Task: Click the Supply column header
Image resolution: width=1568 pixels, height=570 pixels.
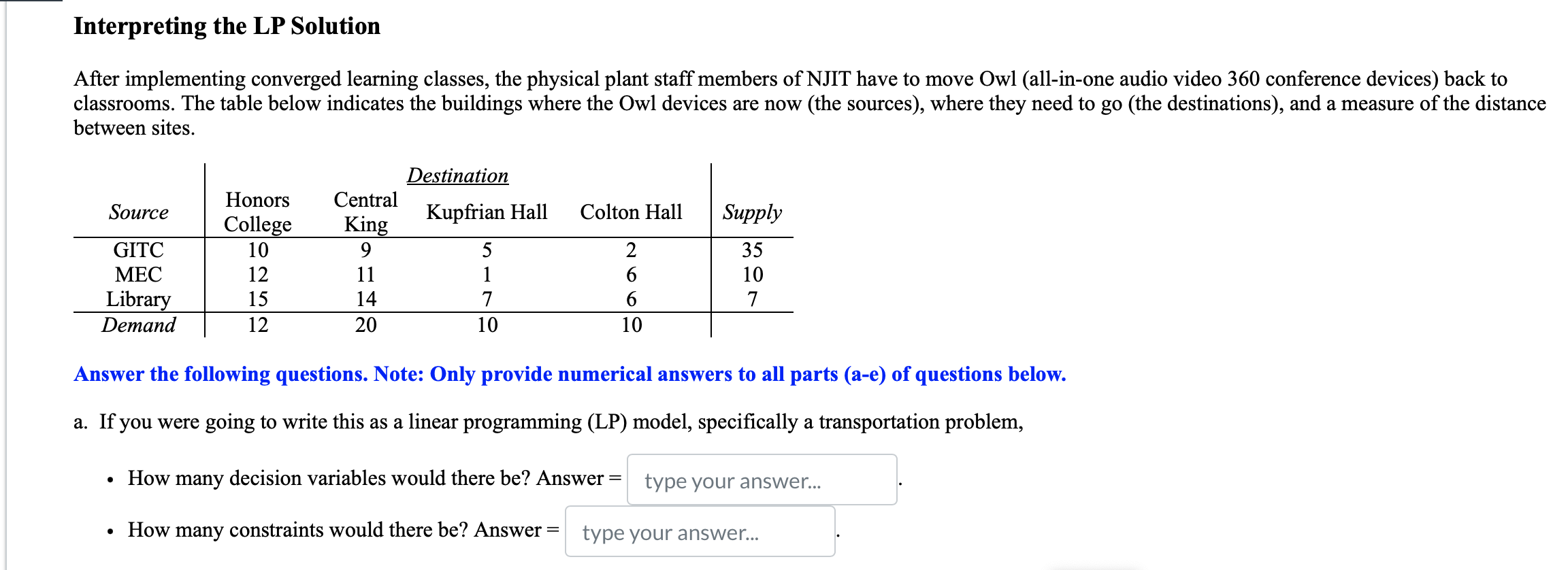Action: (x=752, y=212)
